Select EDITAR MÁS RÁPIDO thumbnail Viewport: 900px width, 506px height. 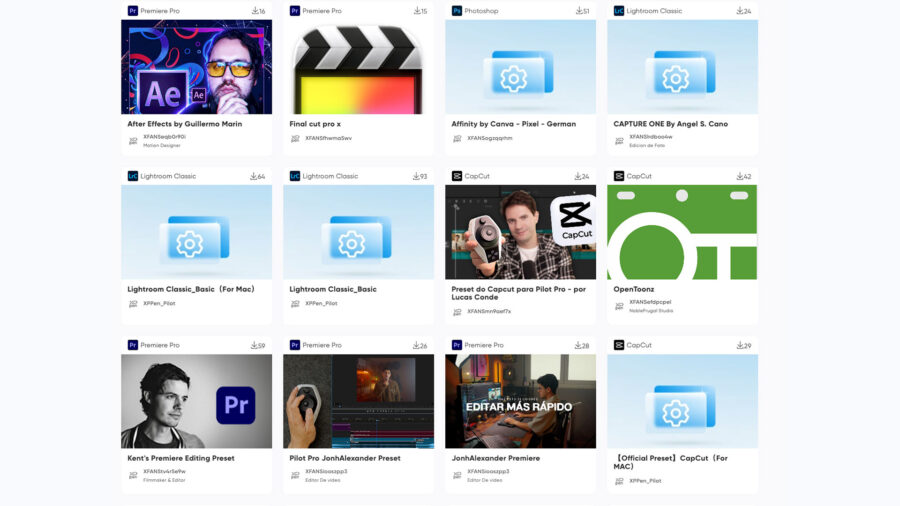click(521, 401)
